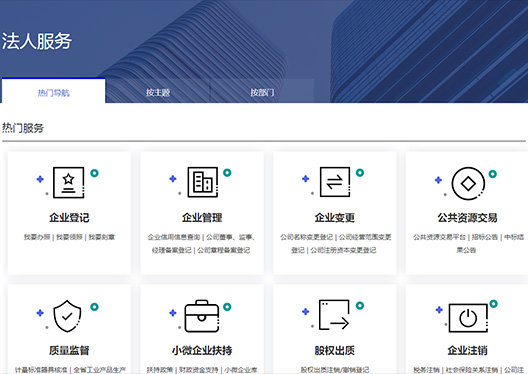
Task: Click the 企业变更 swap arrows icon
Action: [x=335, y=182]
